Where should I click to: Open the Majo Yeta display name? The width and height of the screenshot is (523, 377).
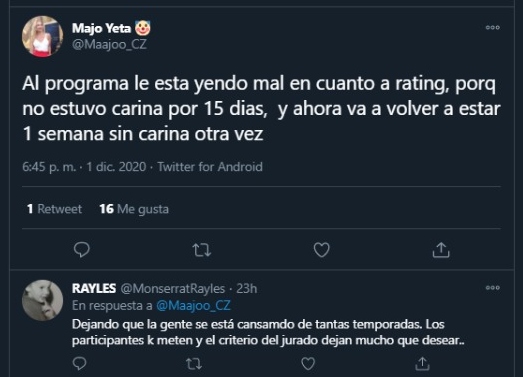click(x=101, y=28)
